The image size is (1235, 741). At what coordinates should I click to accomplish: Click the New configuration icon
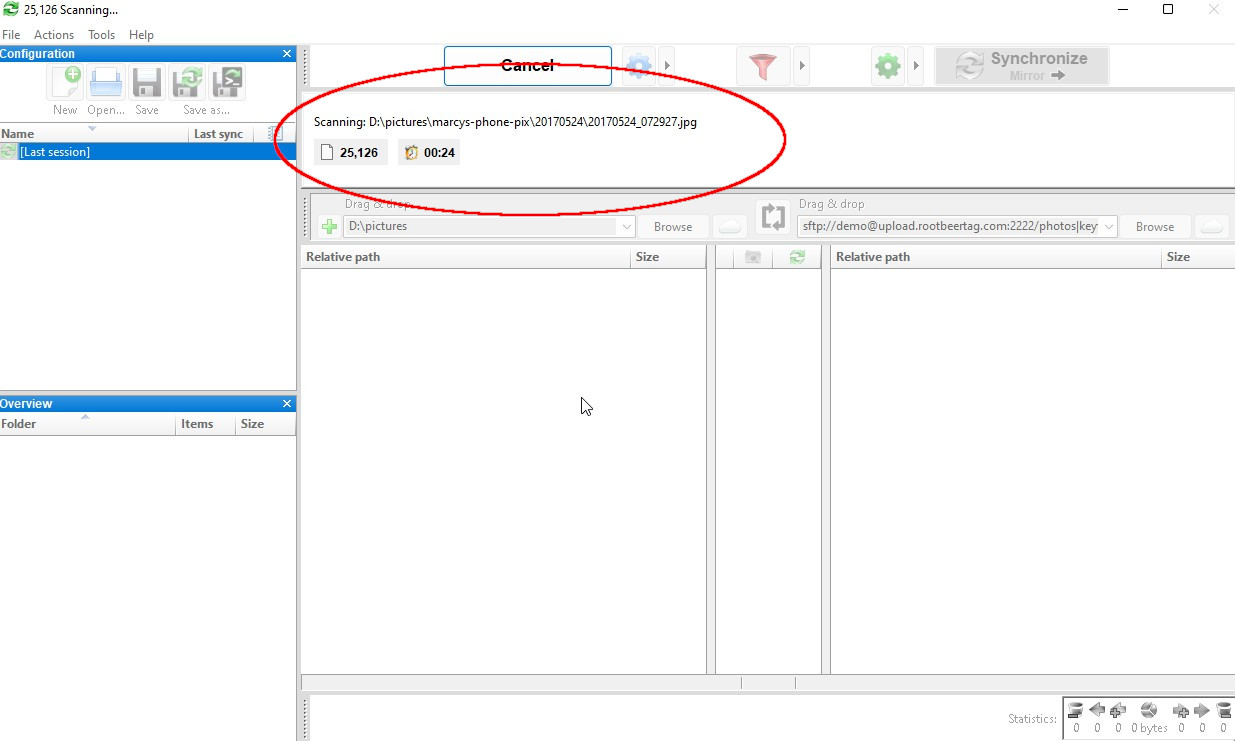click(x=66, y=84)
